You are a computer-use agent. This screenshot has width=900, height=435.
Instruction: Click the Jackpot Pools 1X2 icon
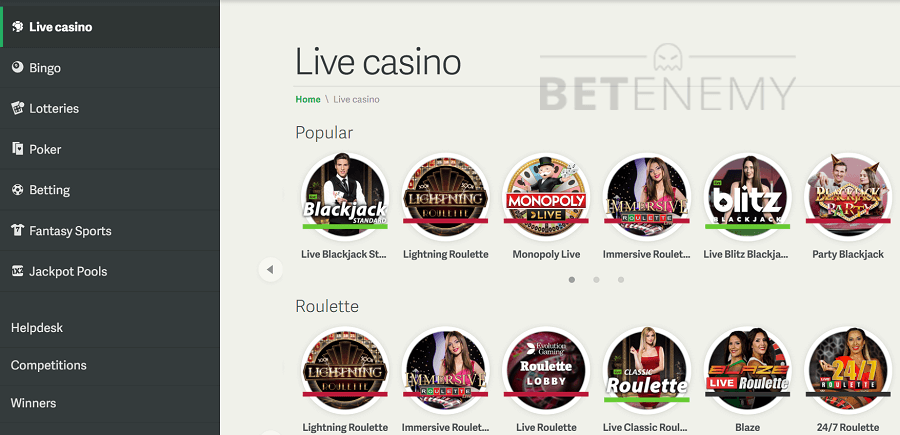pos(17,271)
